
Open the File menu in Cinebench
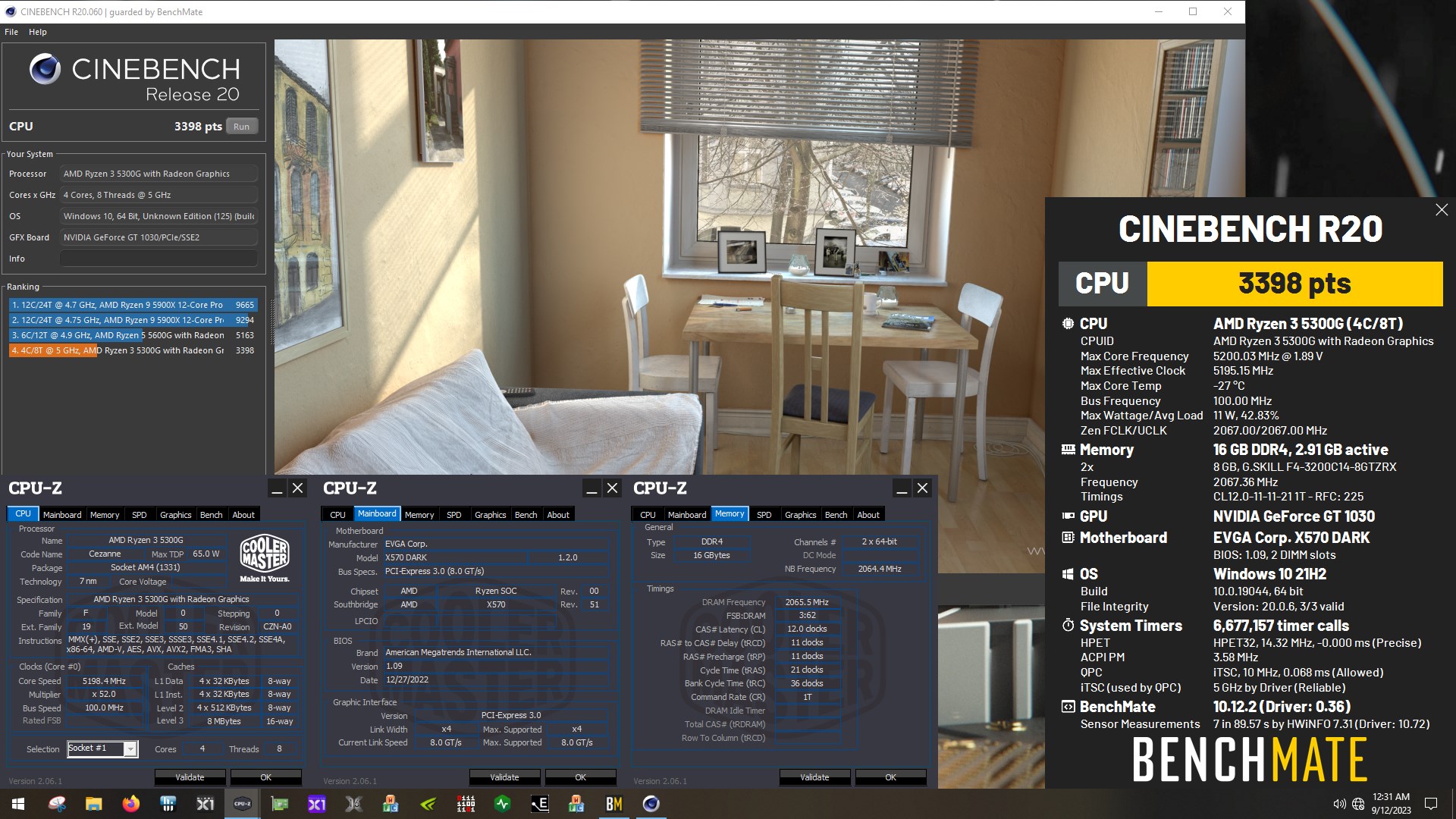(x=11, y=32)
